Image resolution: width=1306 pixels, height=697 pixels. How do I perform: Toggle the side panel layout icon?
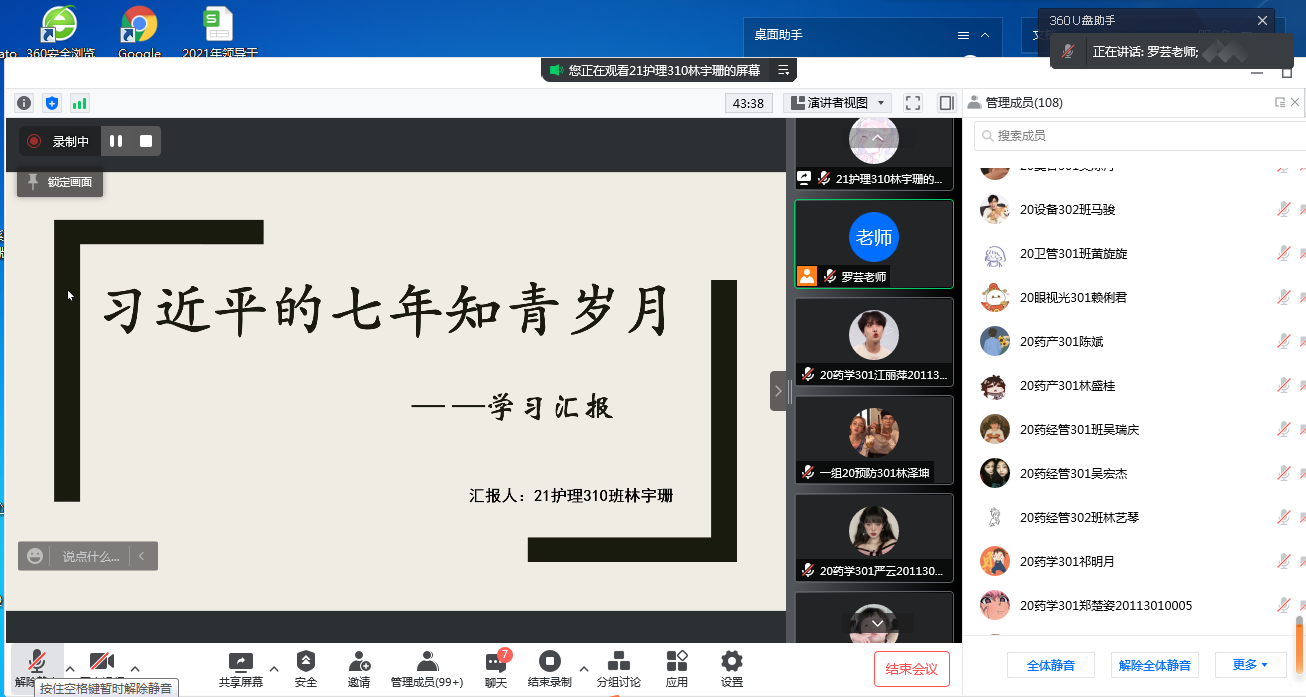[946, 103]
